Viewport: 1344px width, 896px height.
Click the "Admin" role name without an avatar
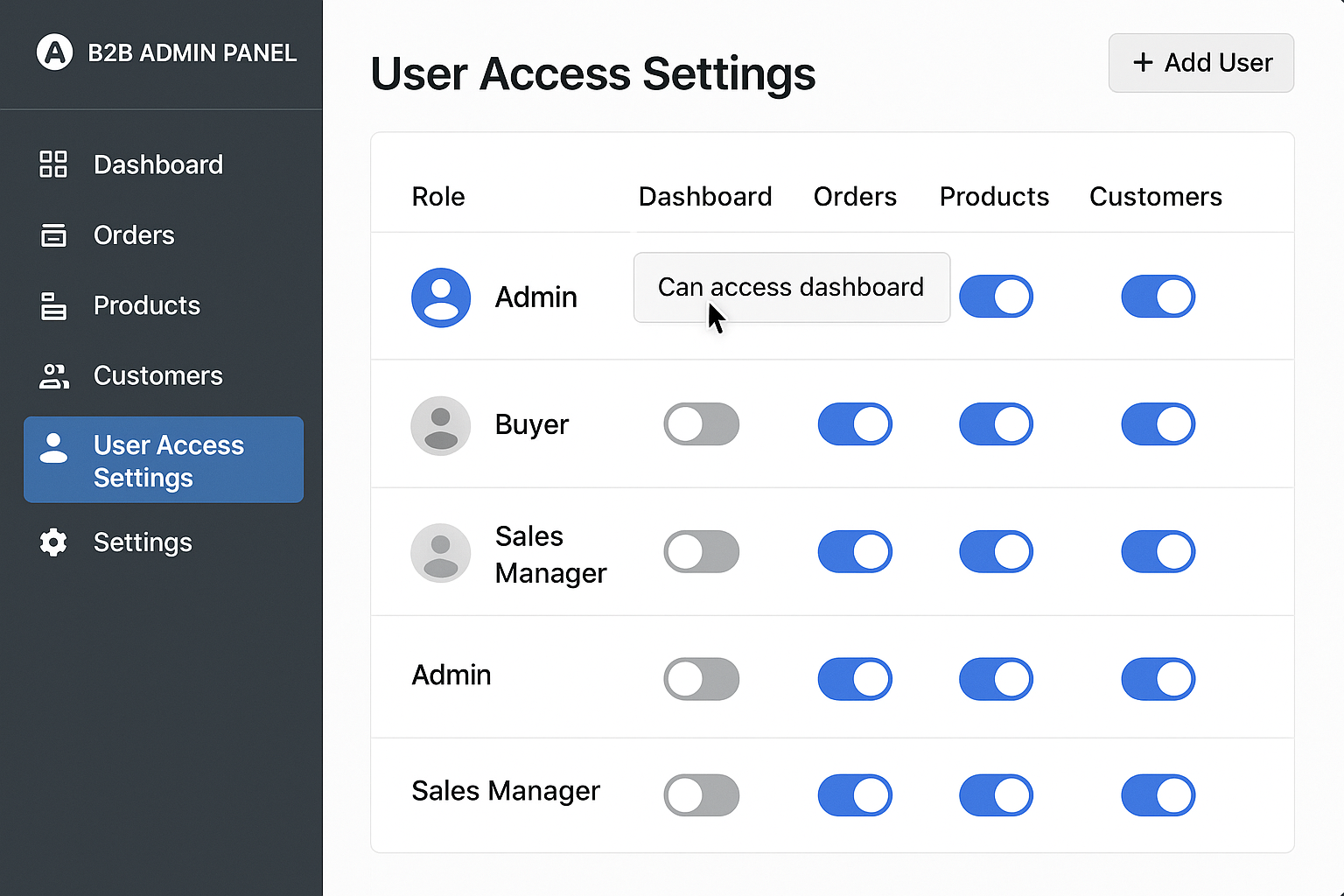[451, 675]
